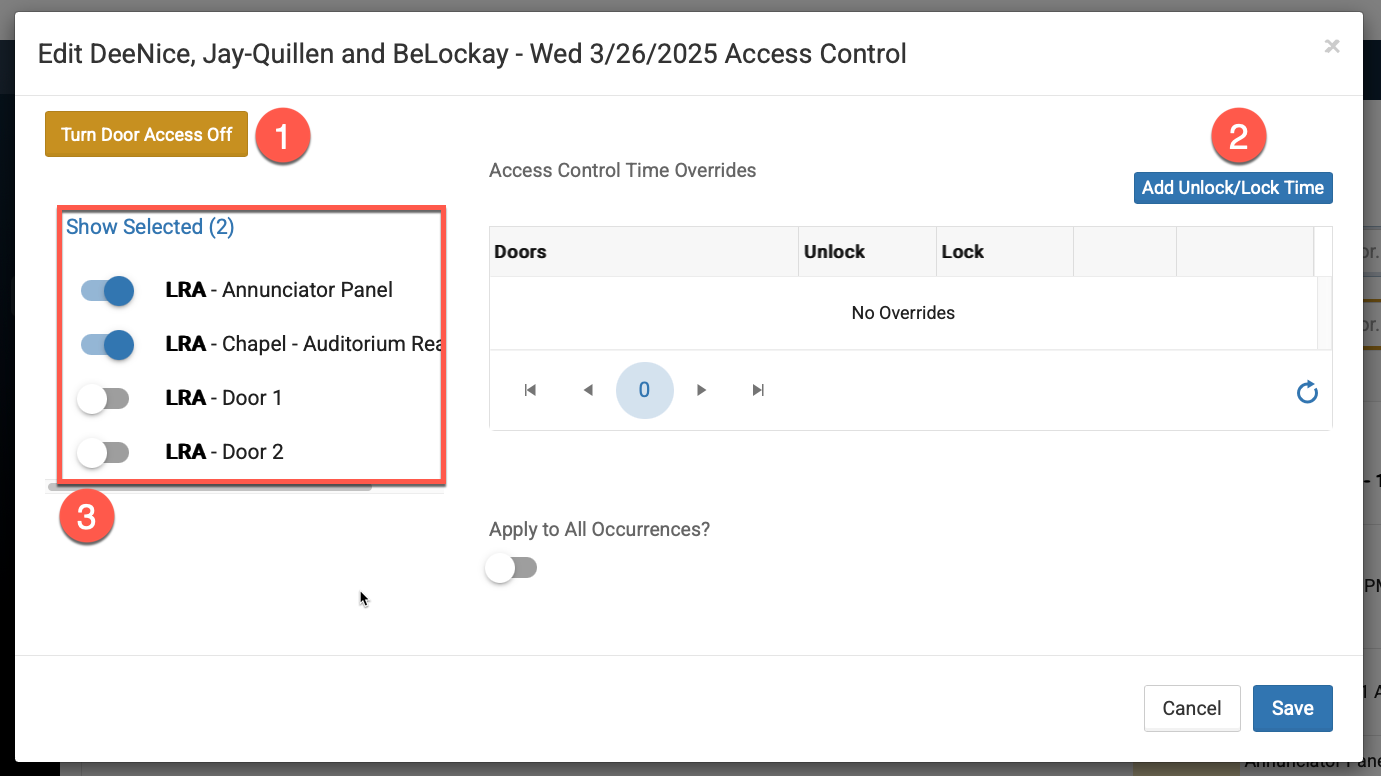Close the Access Control dialog with X
Image resolution: width=1381 pixels, height=776 pixels.
(x=1332, y=46)
